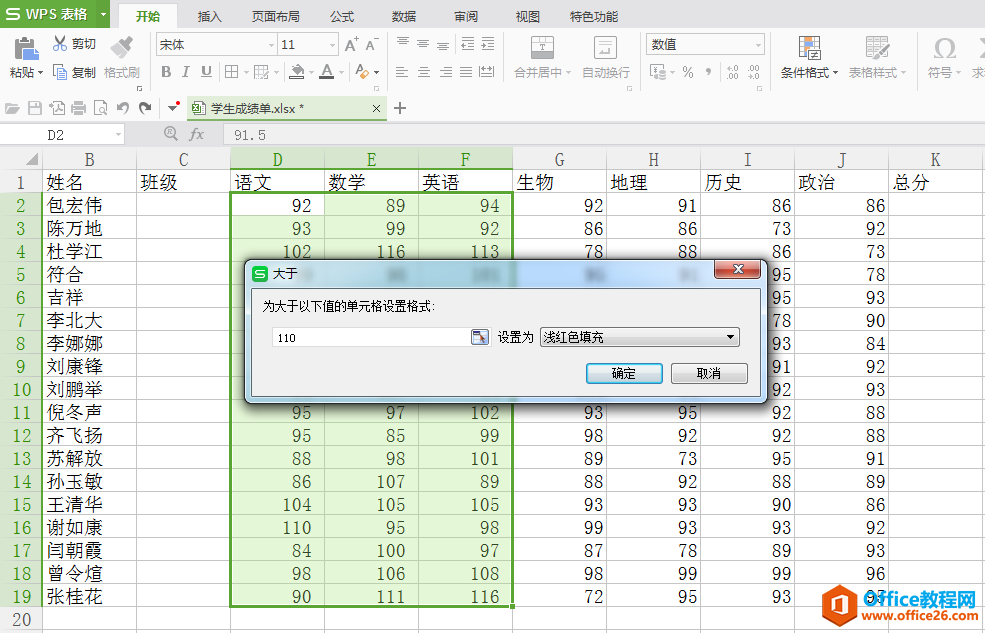Image resolution: width=985 pixels, height=633 pixels.
Task: Open the font size 11 dropdown
Action: click(332, 45)
